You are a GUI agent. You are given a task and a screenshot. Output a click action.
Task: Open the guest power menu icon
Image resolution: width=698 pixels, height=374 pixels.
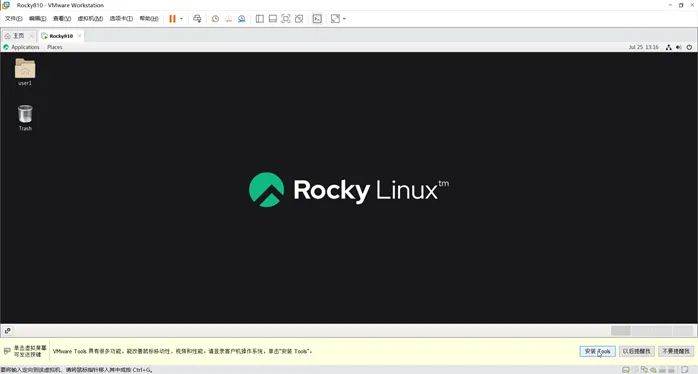(689, 47)
